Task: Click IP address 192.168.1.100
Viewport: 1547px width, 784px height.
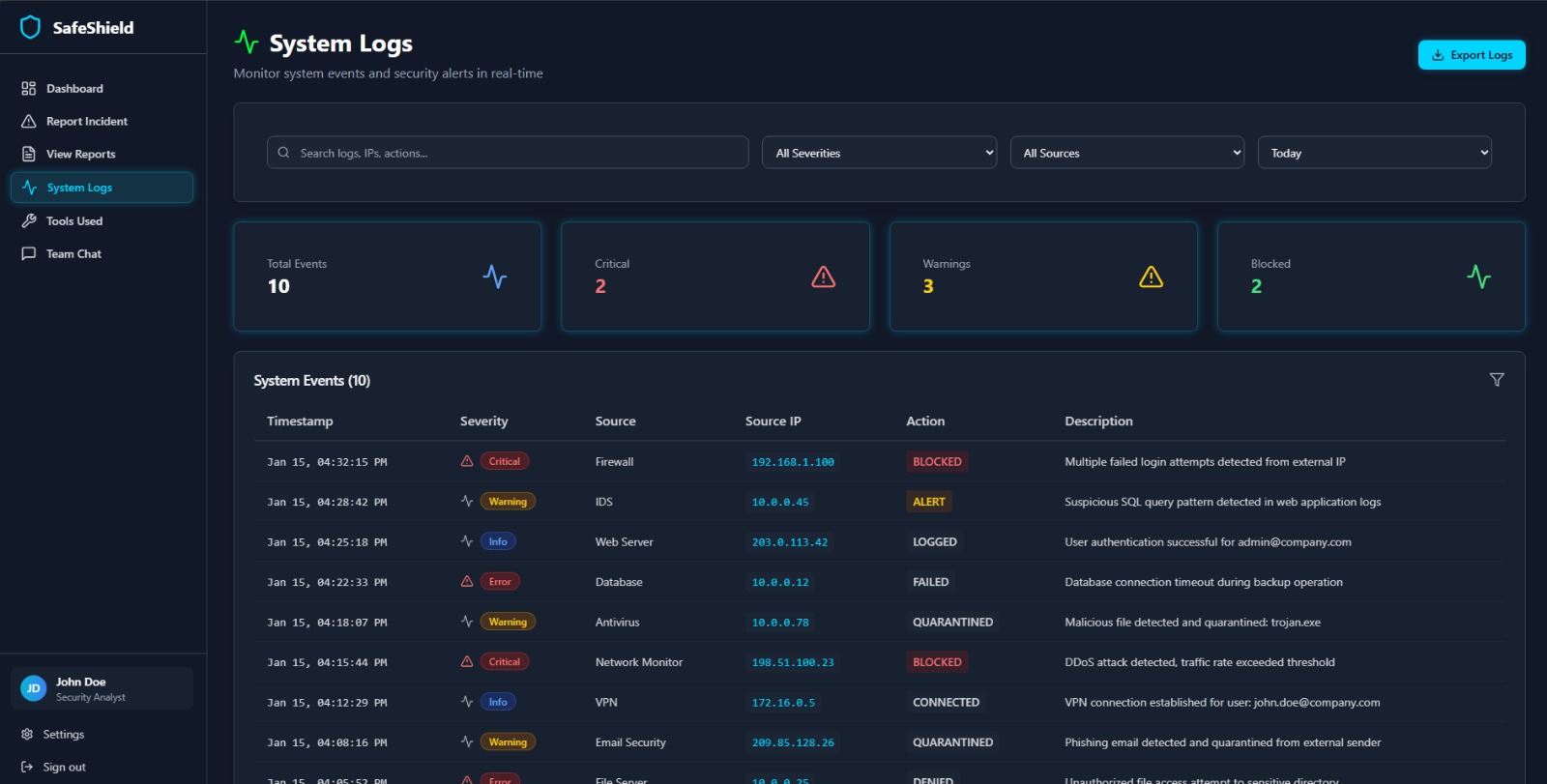Action: click(793, 462)
